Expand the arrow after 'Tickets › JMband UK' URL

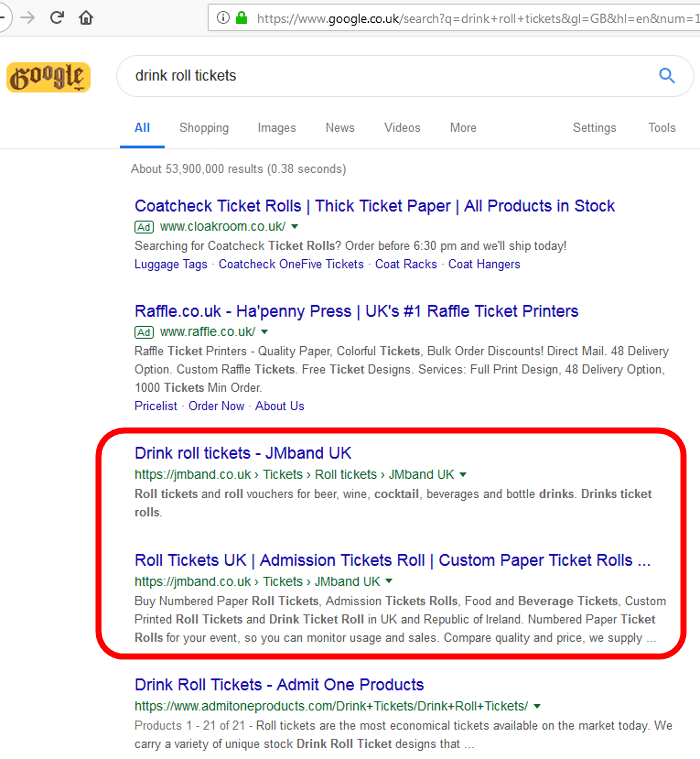389,581
